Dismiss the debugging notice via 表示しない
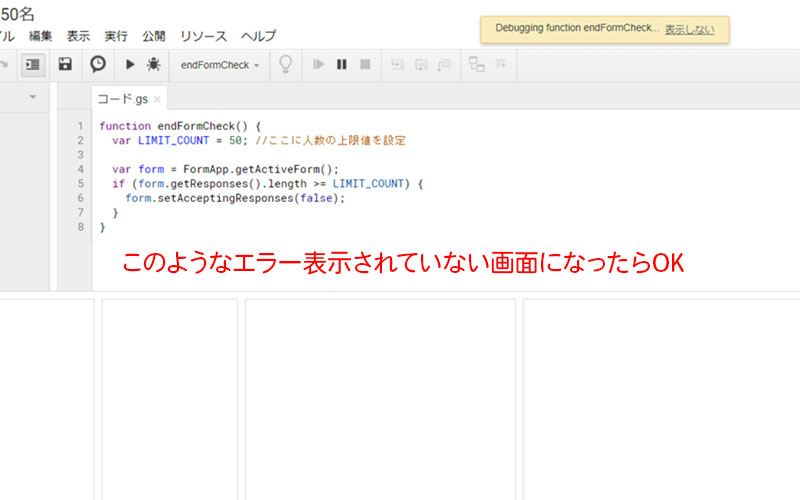800x500 pixels. pos(689,30)
